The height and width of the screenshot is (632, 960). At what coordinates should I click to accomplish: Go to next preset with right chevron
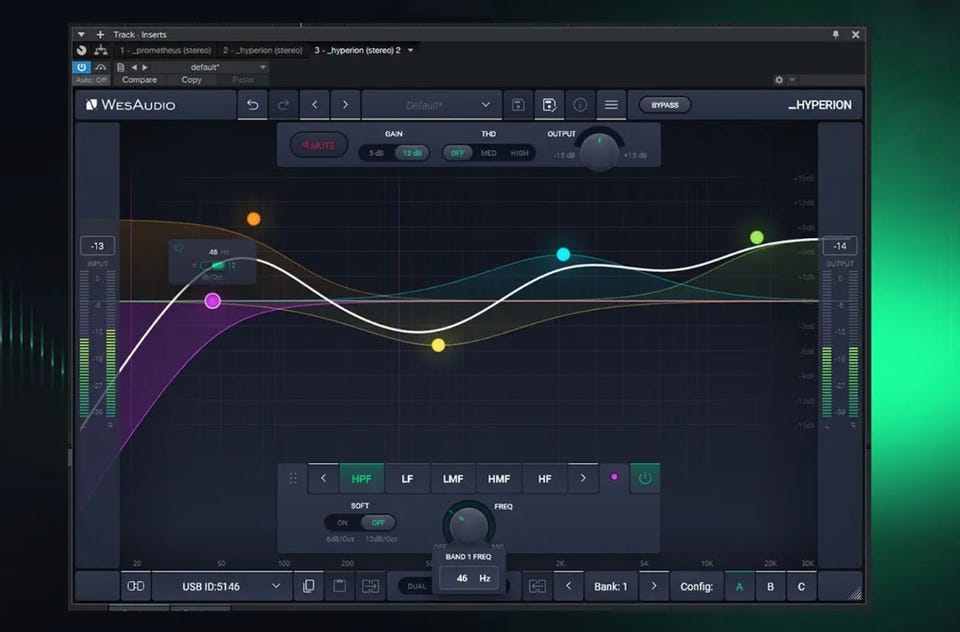point(345,105)
